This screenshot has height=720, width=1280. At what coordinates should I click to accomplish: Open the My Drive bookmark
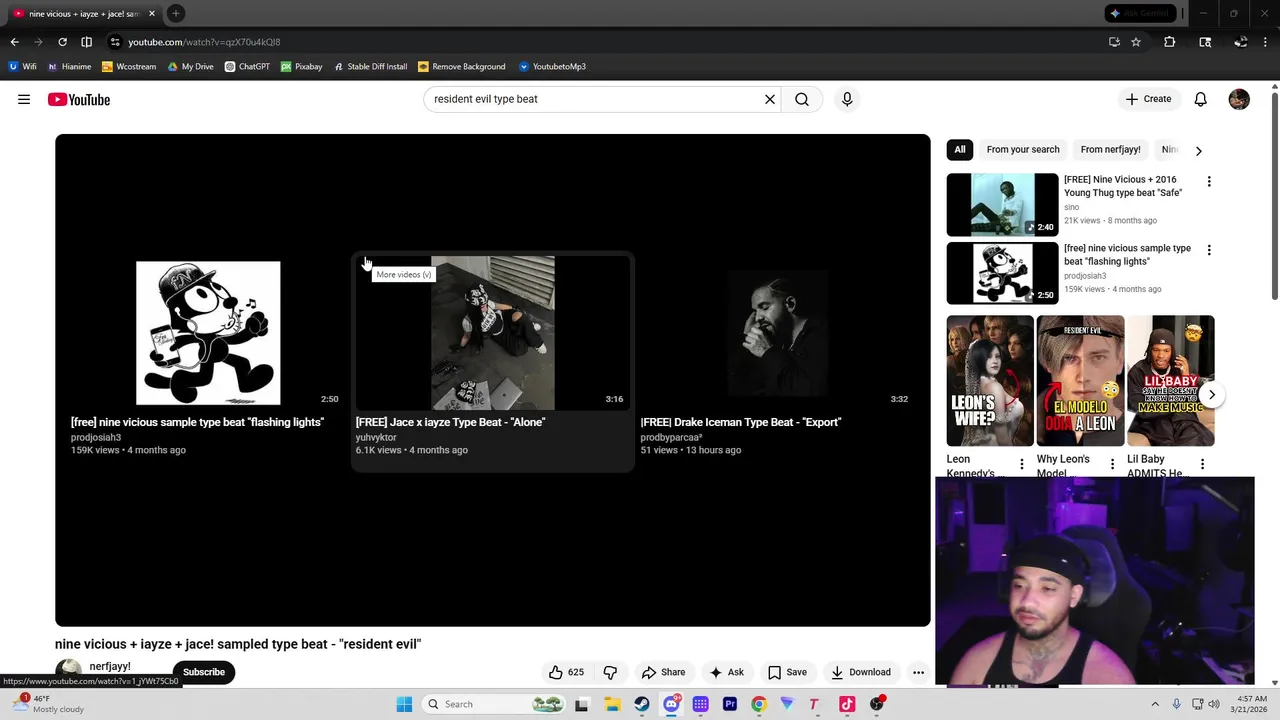pos(190,67)
